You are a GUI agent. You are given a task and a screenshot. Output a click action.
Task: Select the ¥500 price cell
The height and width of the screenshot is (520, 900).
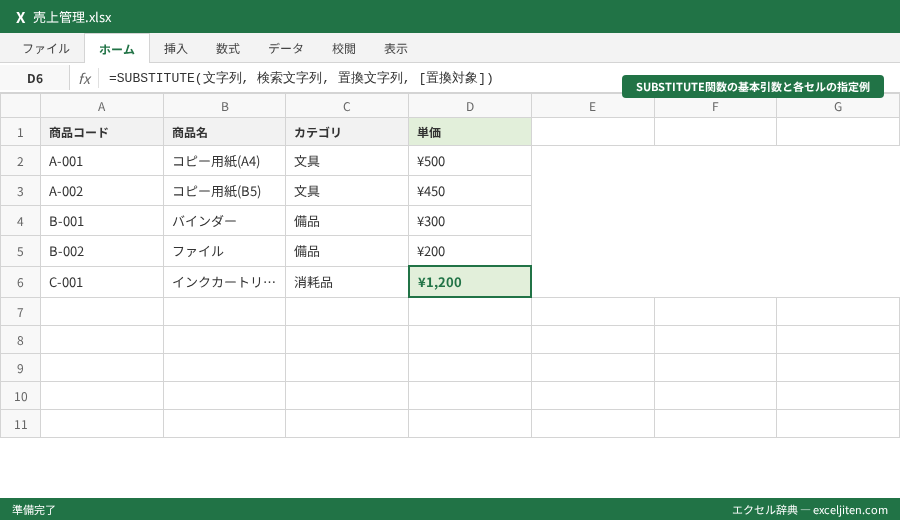[470, 161]
